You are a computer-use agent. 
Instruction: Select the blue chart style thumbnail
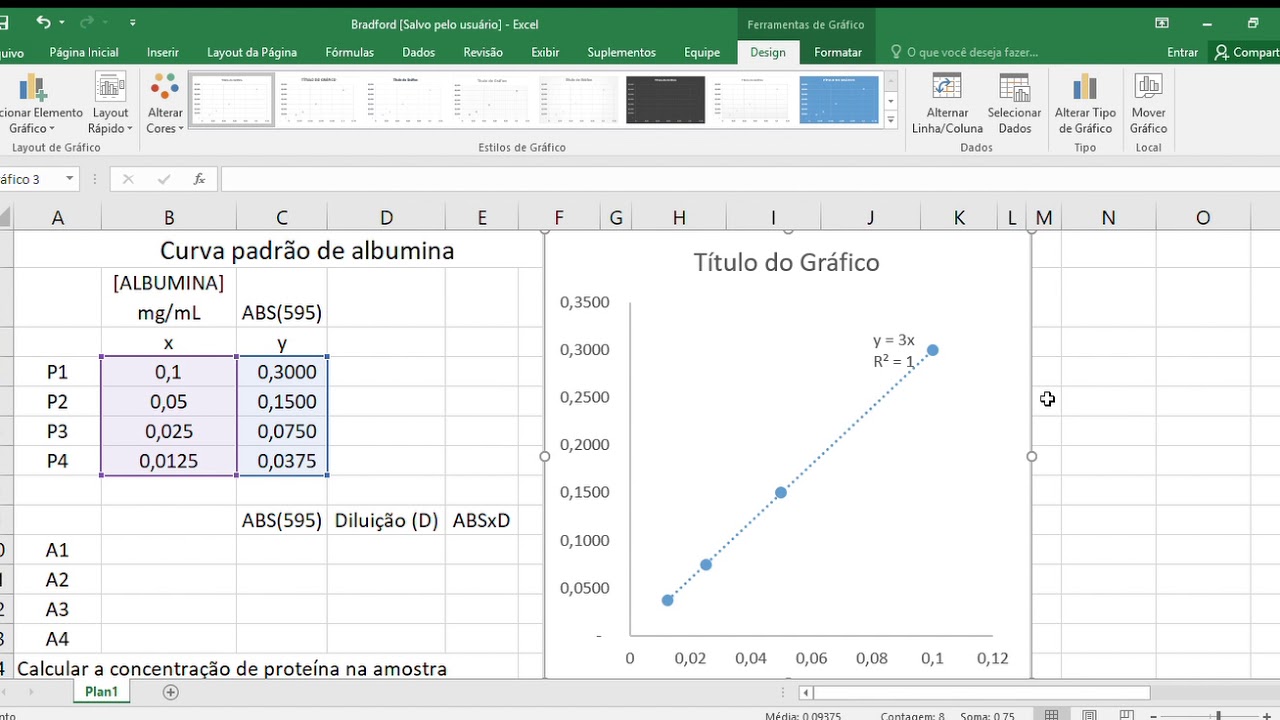pyautogui.click(x=839, y=99)
